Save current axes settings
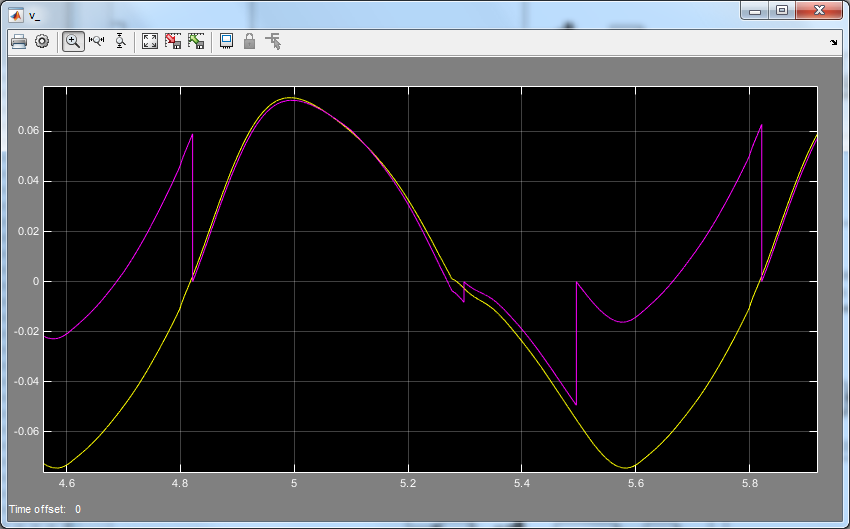Screen dimensions: 850x529 (x=173, y=41)
